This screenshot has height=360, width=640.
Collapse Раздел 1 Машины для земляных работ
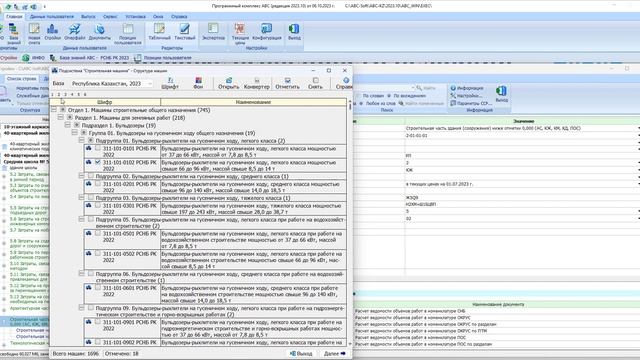pyautogui.click(x=61, y=118)
